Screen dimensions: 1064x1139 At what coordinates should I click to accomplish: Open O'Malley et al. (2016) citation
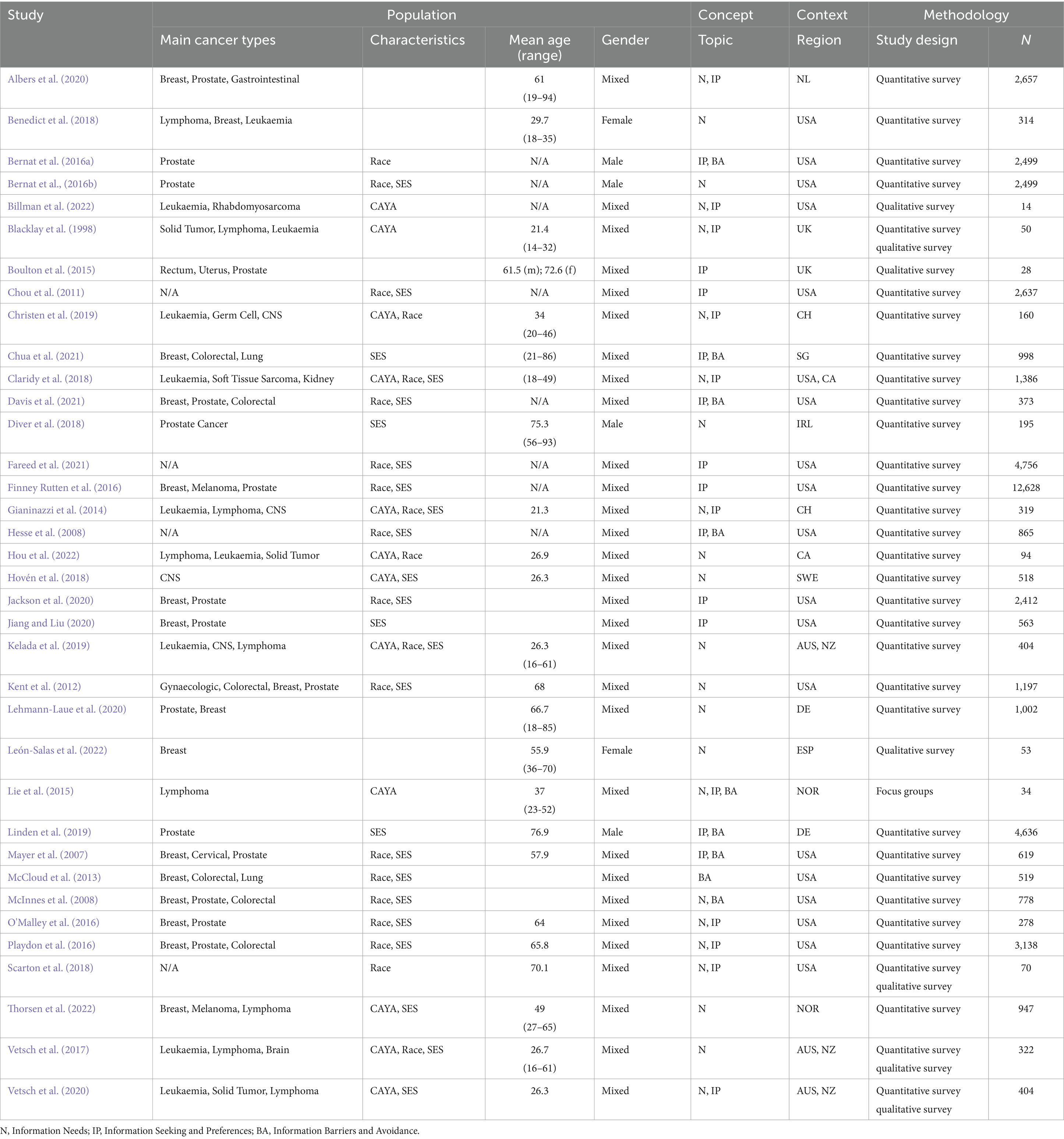(53, 923)
